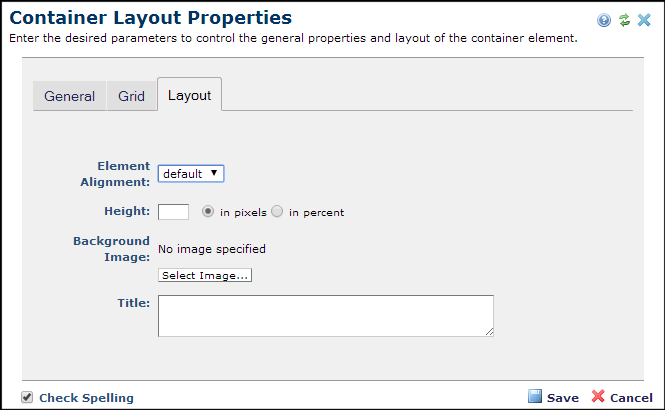Choose the "in percent" radio button
The height and width of the screenshot is (410, 665).
(x=277, y=212)
